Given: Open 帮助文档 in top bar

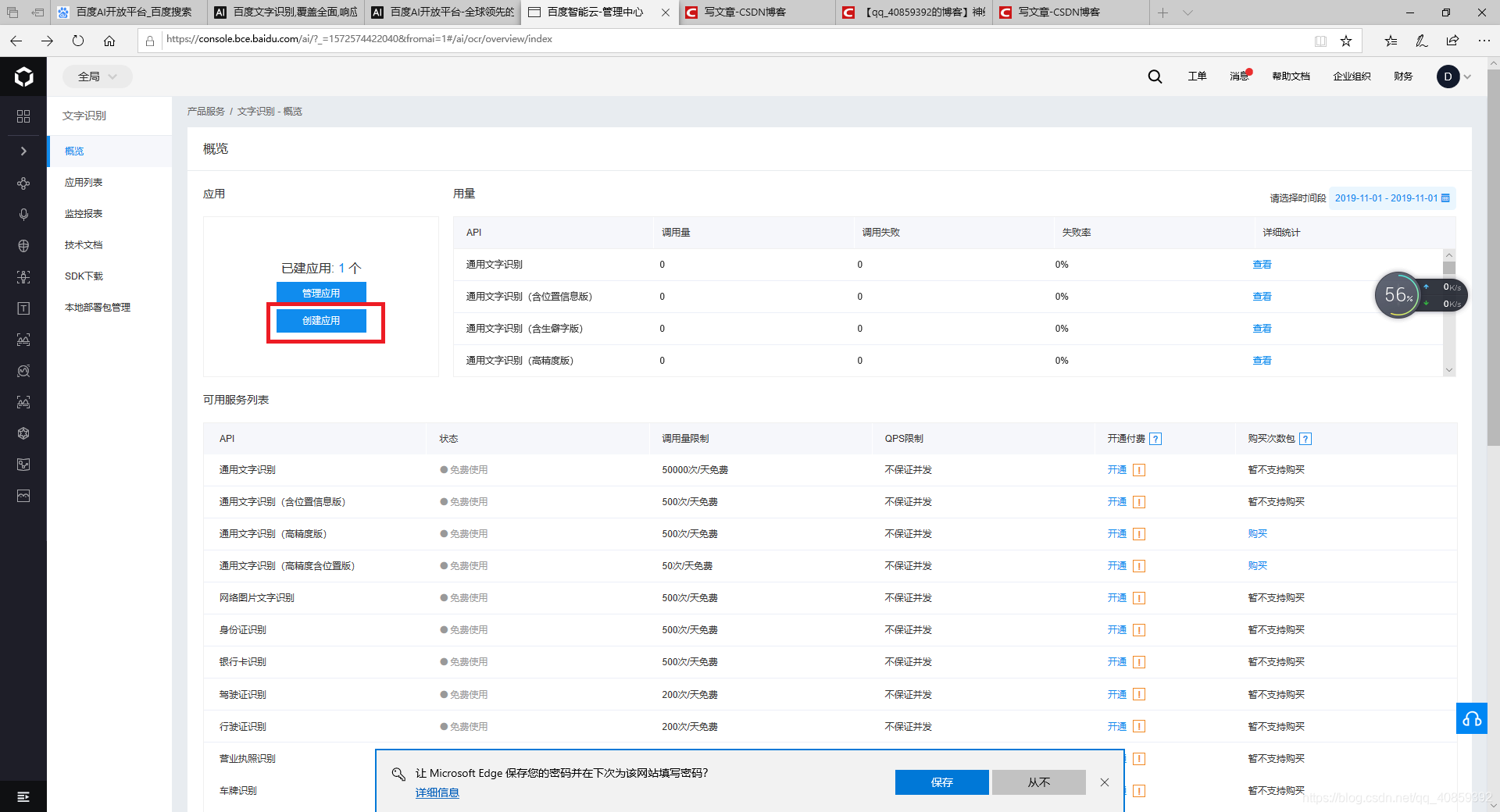Looking at the screenshot, I should click(1291, 77).
